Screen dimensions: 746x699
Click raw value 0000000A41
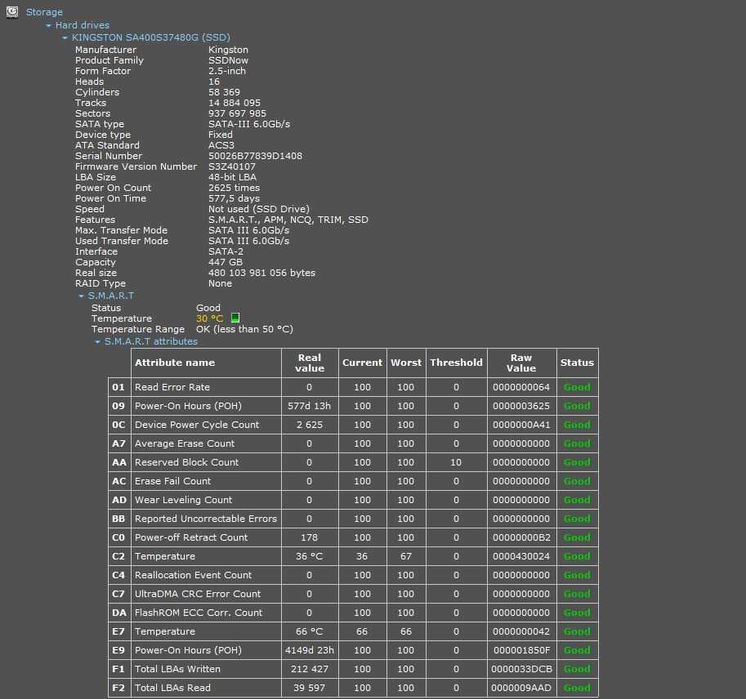(x=521, y=425)
